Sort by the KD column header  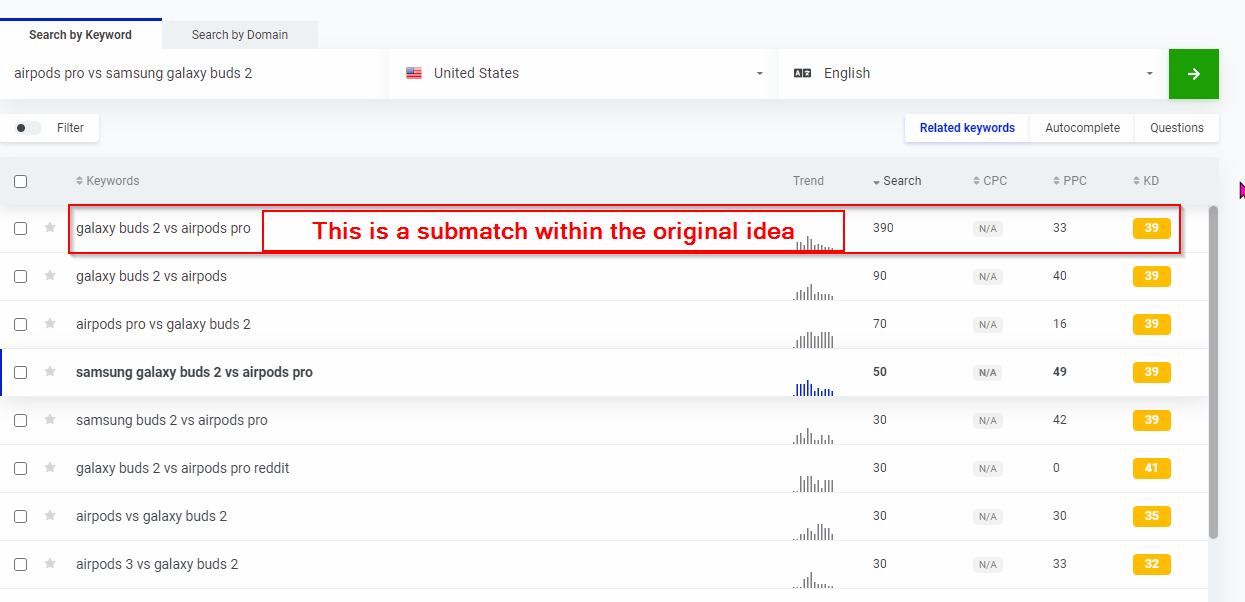pos(1146,181)
